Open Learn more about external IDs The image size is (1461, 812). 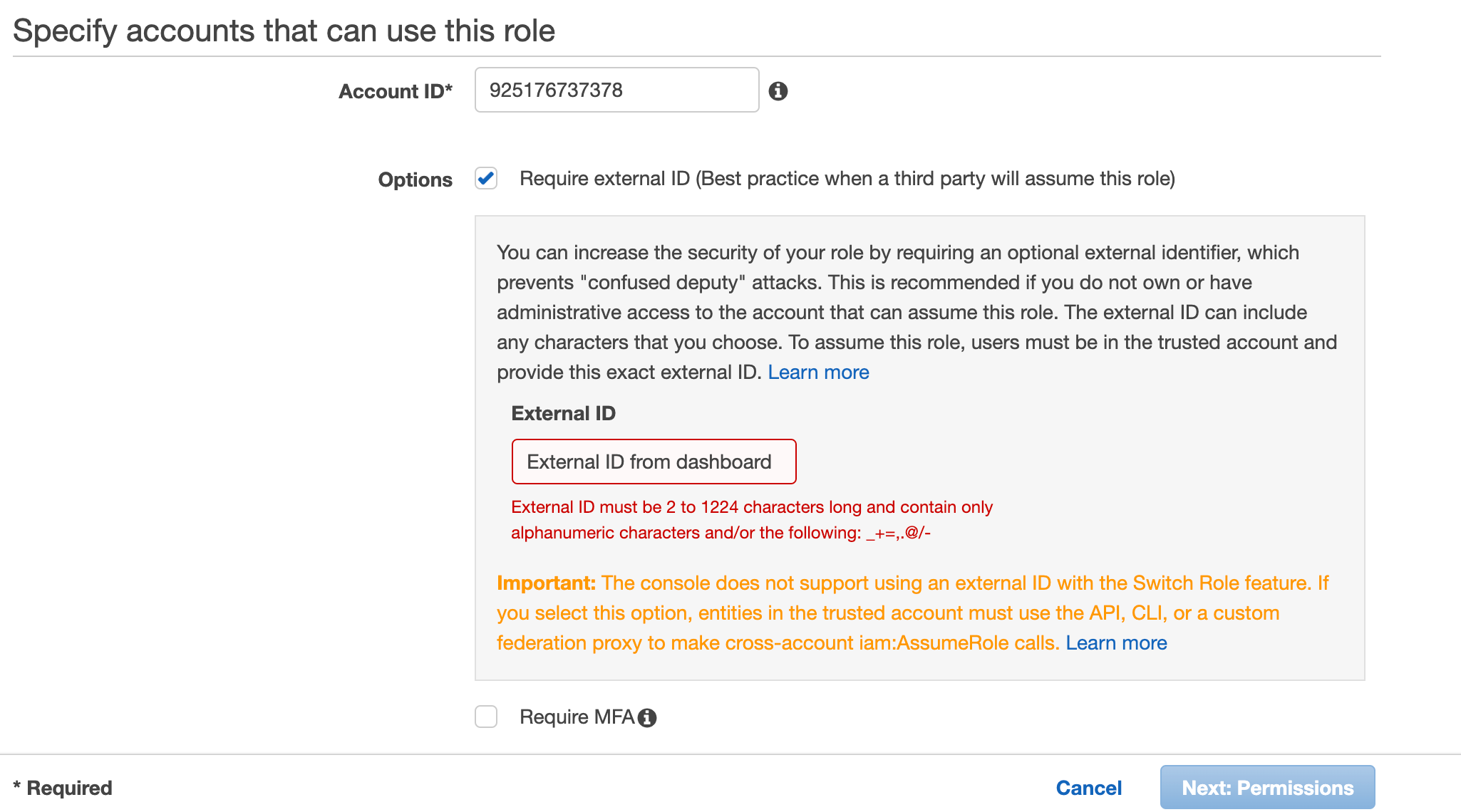point(818,372)
